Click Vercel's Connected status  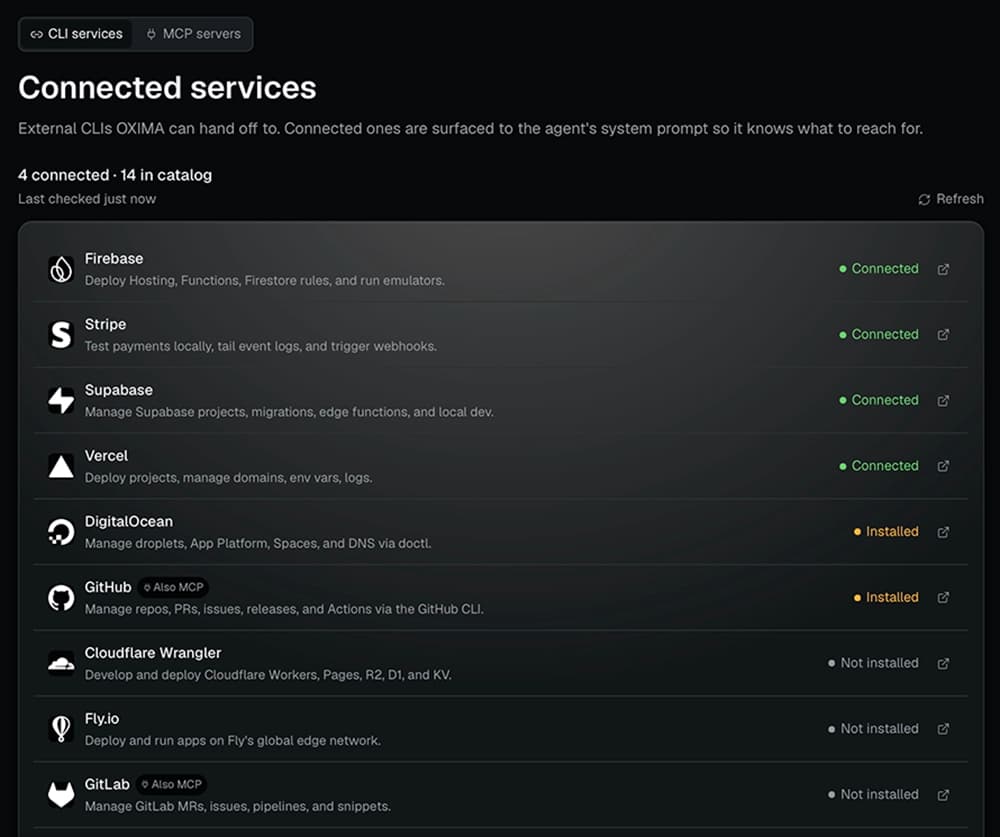[879, 466]
